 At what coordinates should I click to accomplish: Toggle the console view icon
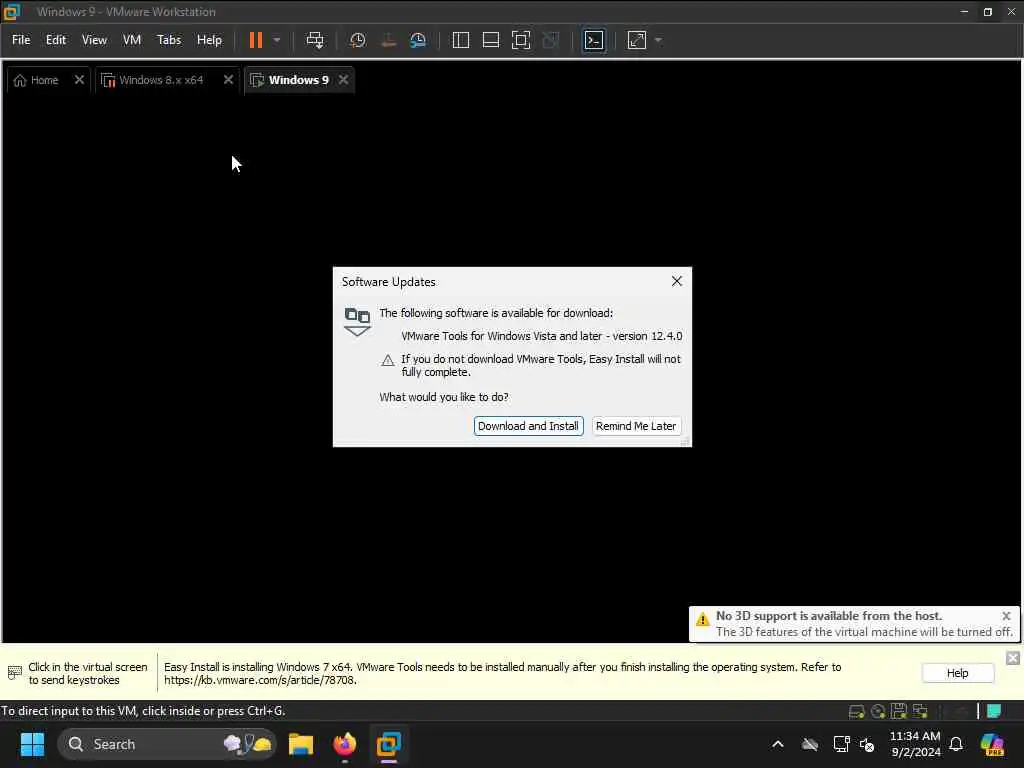click(594, 40)
